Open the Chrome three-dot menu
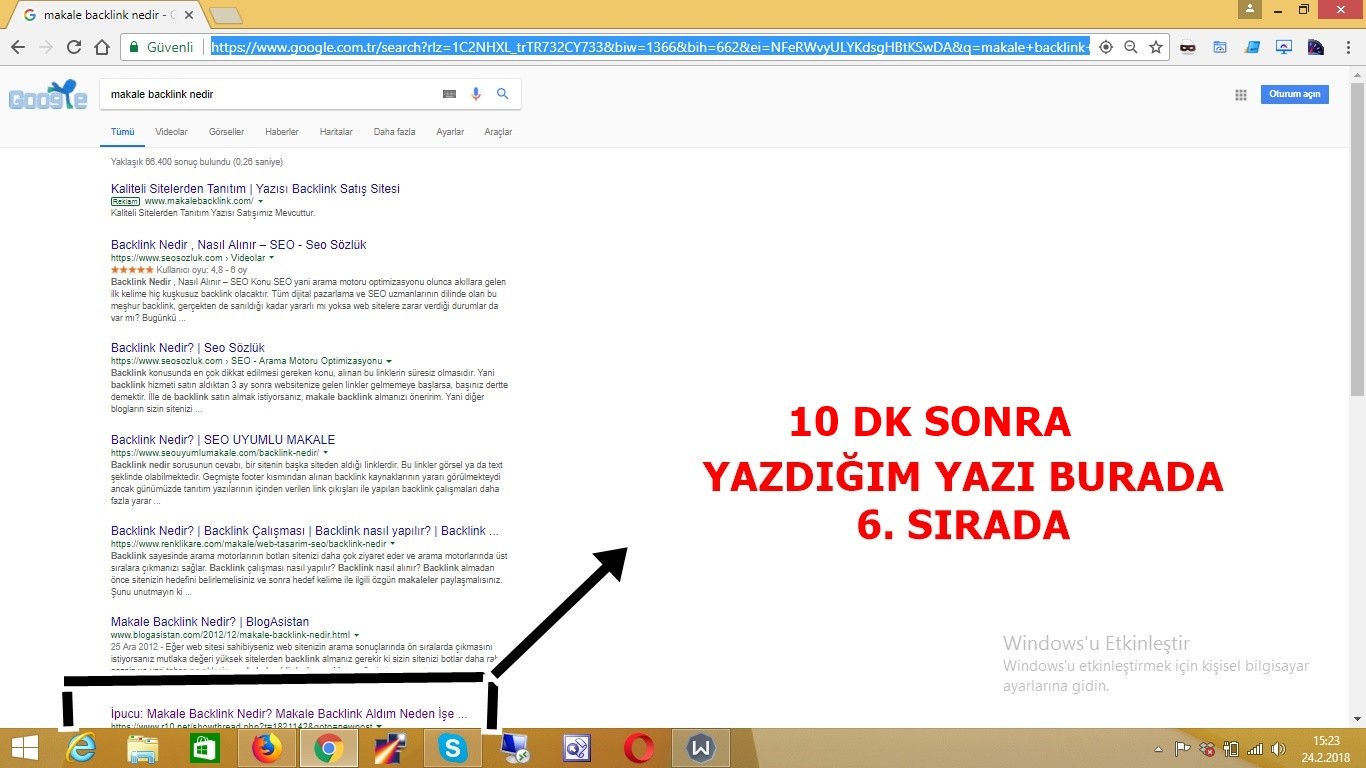Image resolution: width=1366 pixels, height=768 pixels. [1349, 47]
